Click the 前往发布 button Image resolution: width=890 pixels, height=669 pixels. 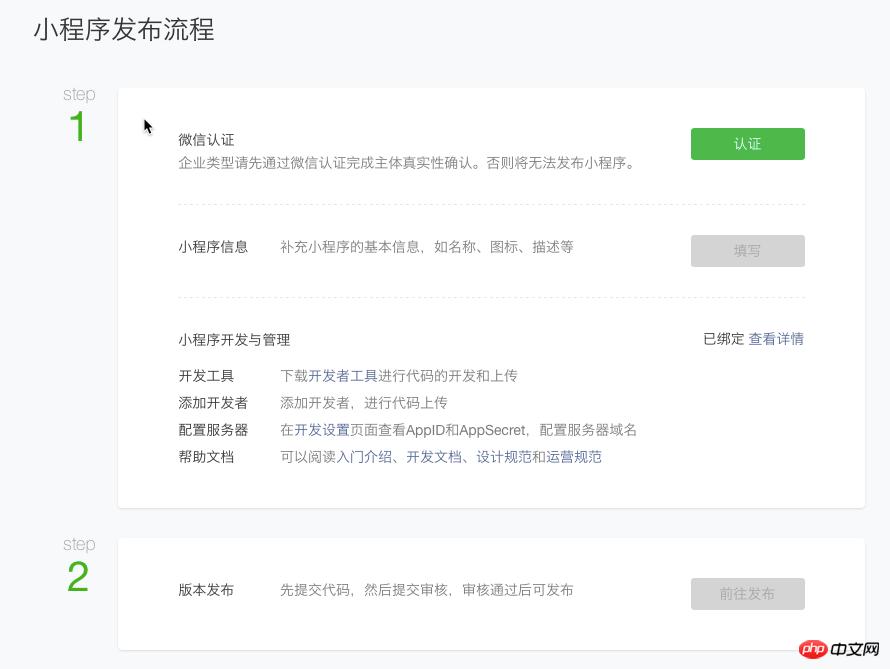(x=747, y=594)
